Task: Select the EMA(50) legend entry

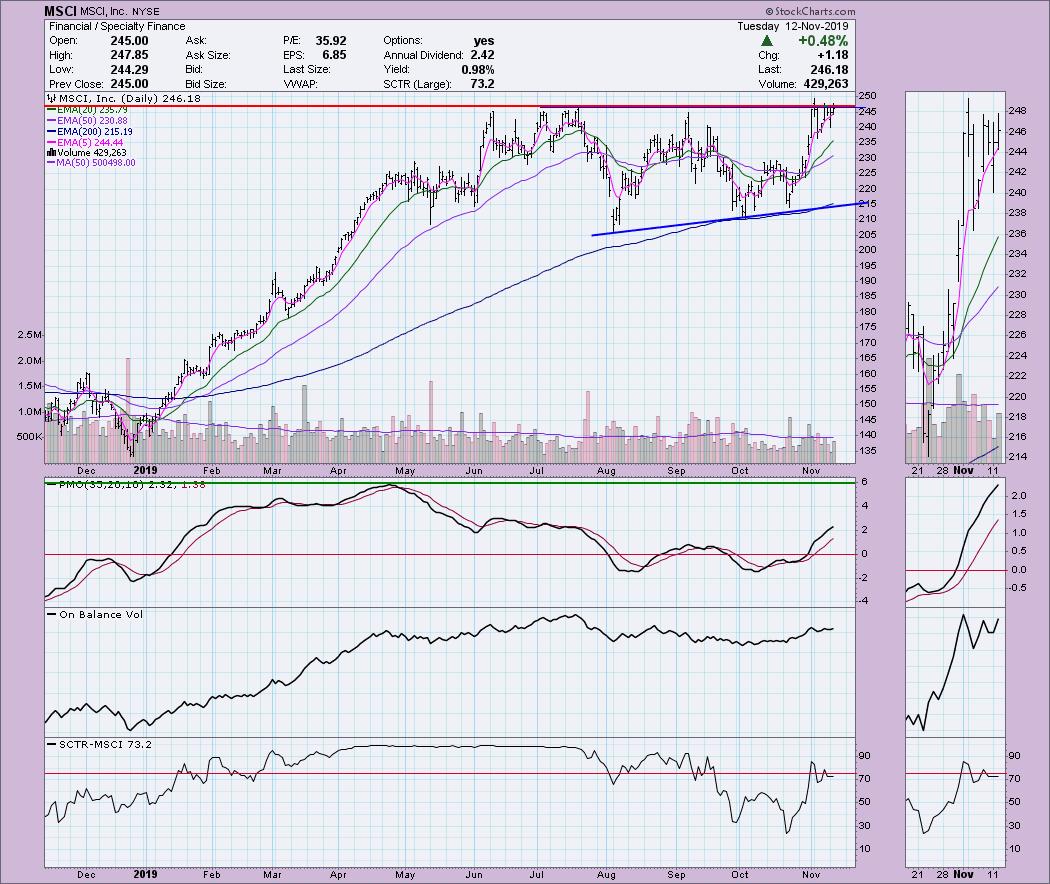Action: coord(91,121)
